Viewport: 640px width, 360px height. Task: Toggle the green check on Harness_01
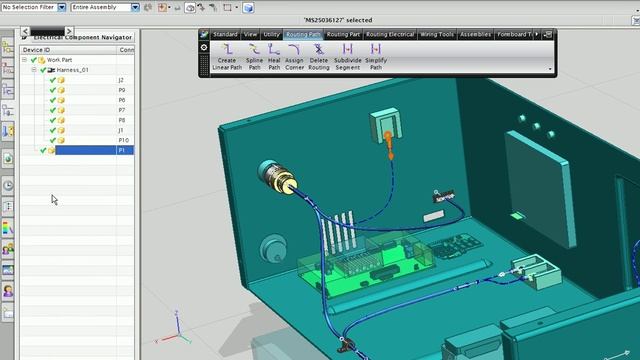pos(43,70)
